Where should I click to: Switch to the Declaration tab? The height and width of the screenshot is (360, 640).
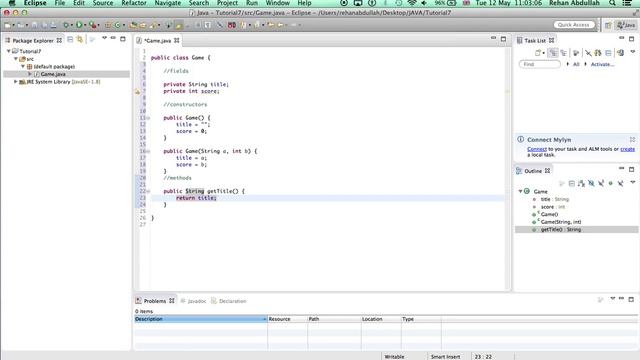click(229, 301)
